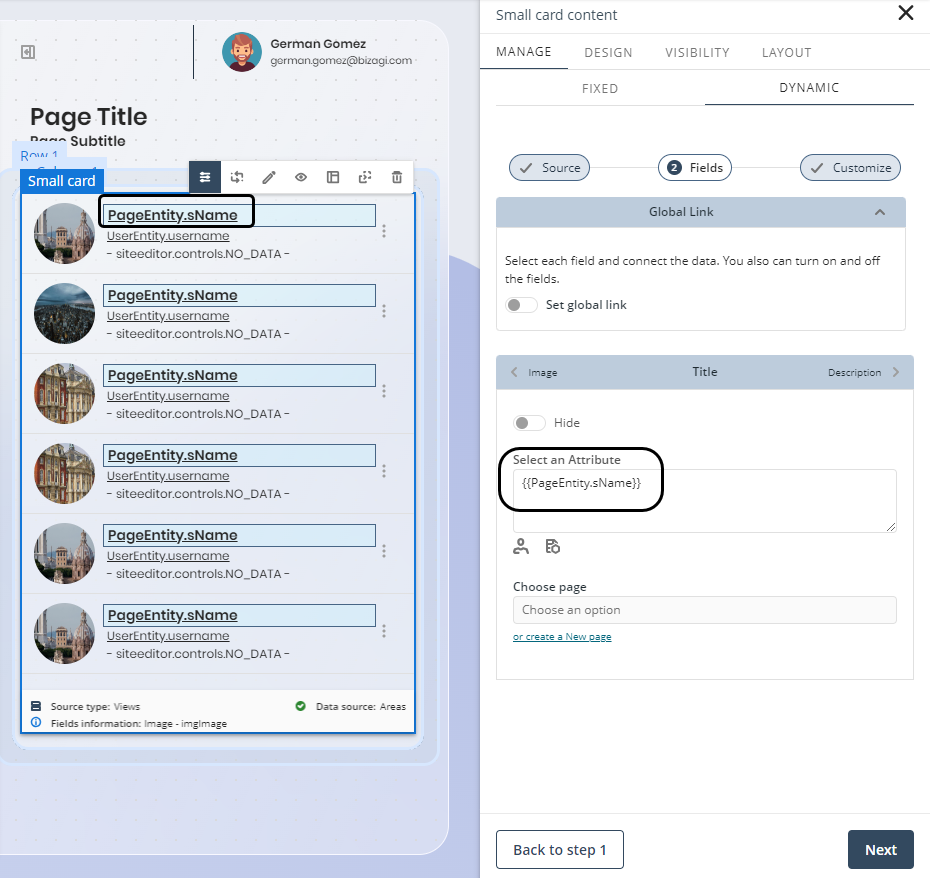Viewport: 930px width, 878px height.
Task: Click the data entity icon below attribute box
Action: coord(553,546)
